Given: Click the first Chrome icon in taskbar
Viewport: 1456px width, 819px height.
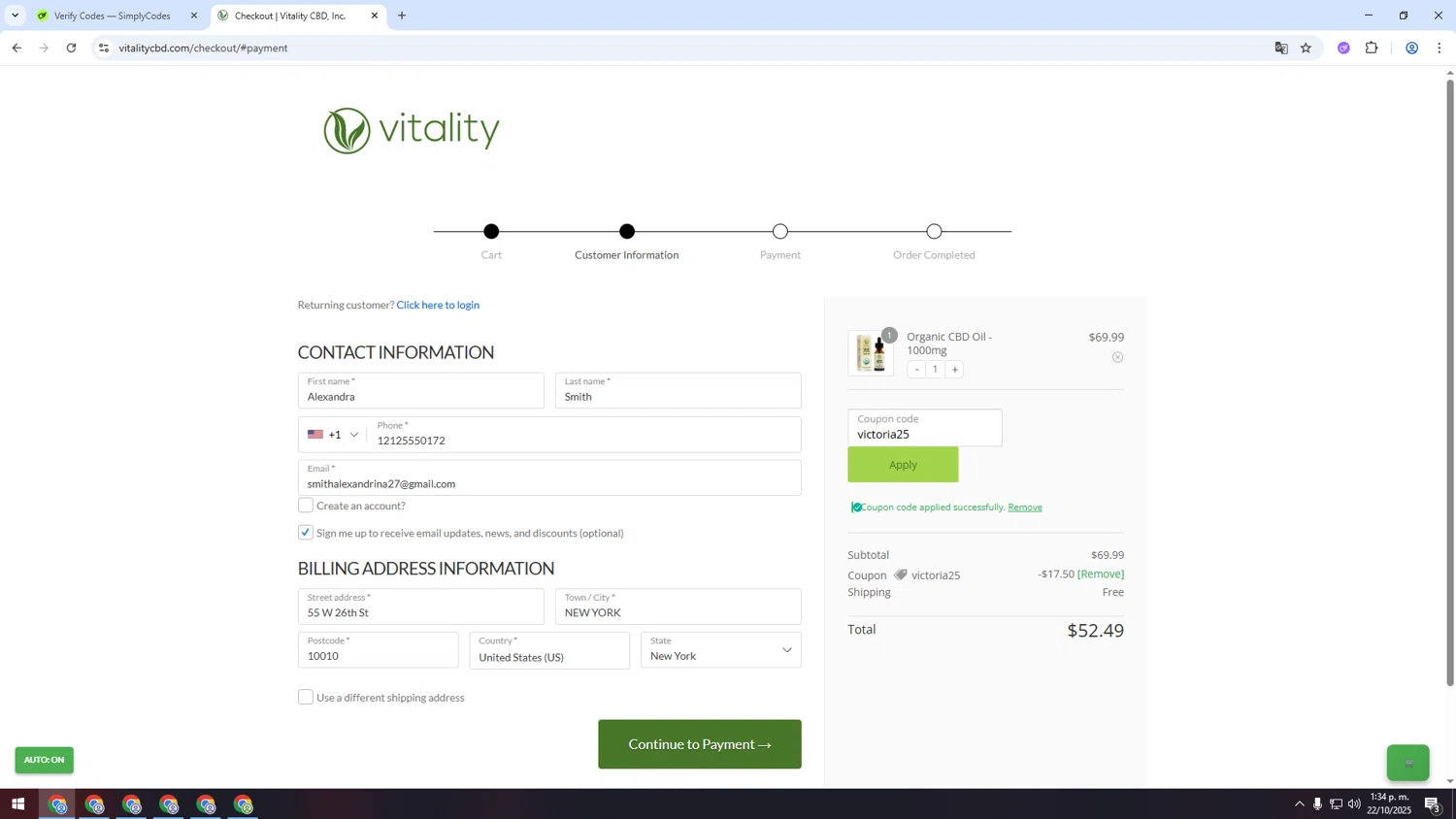Looking at the screenshot, I should point(57,804).
